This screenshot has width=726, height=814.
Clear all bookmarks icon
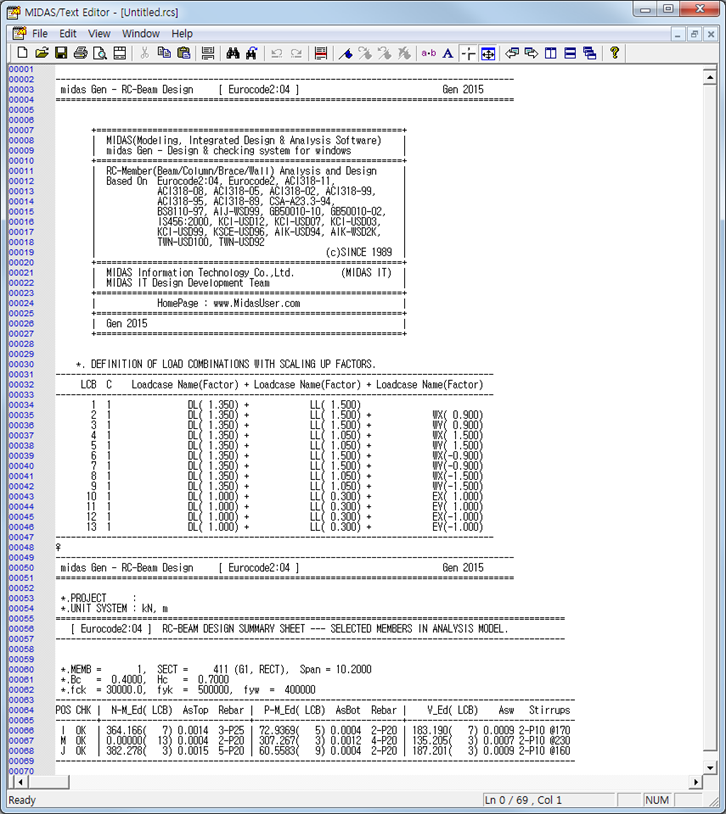point(404,53)
